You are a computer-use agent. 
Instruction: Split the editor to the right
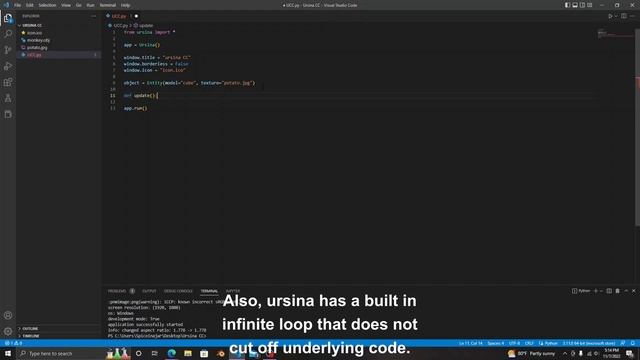click(624, 16)
